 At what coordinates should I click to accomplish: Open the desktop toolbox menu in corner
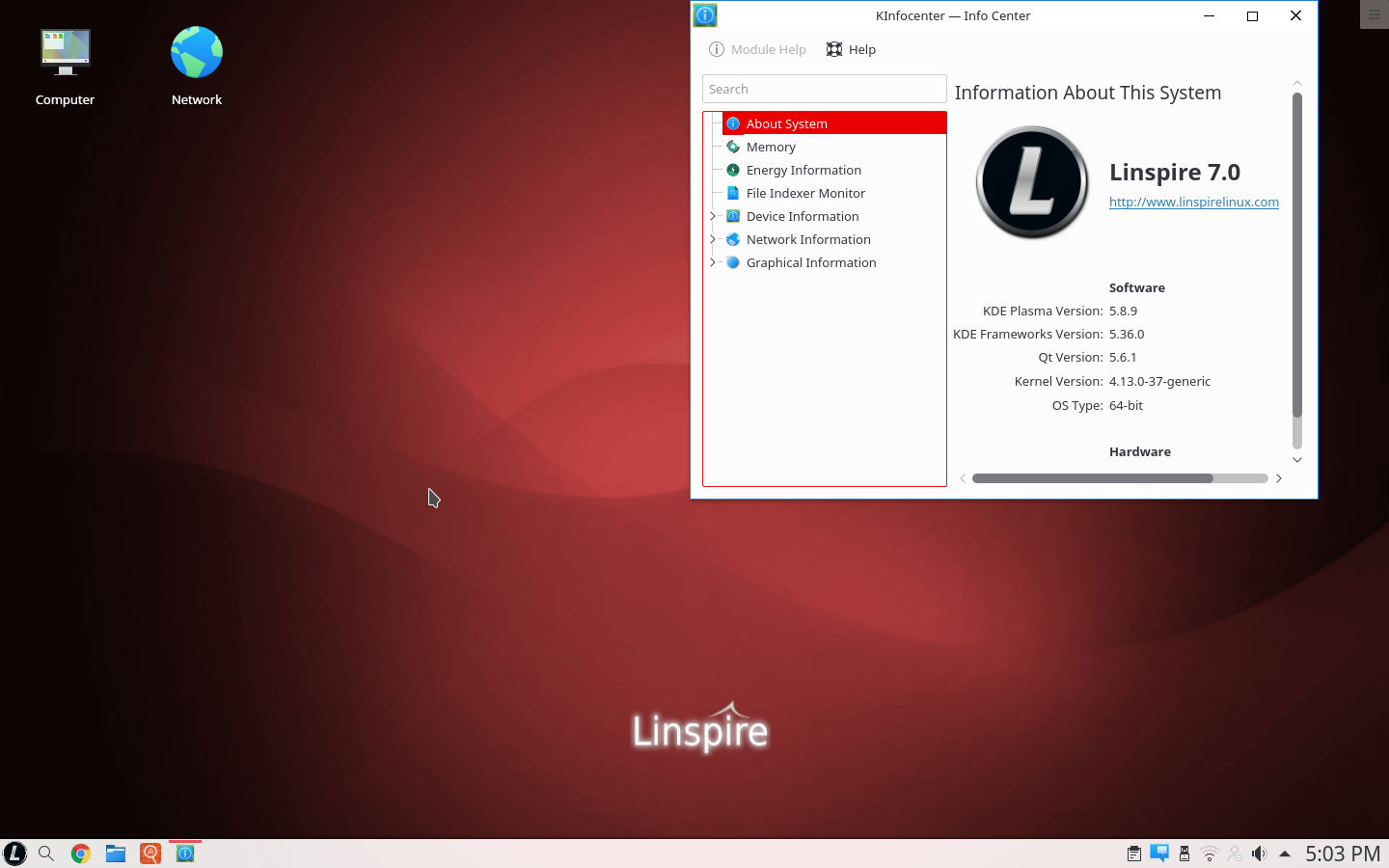[1375, 14]
